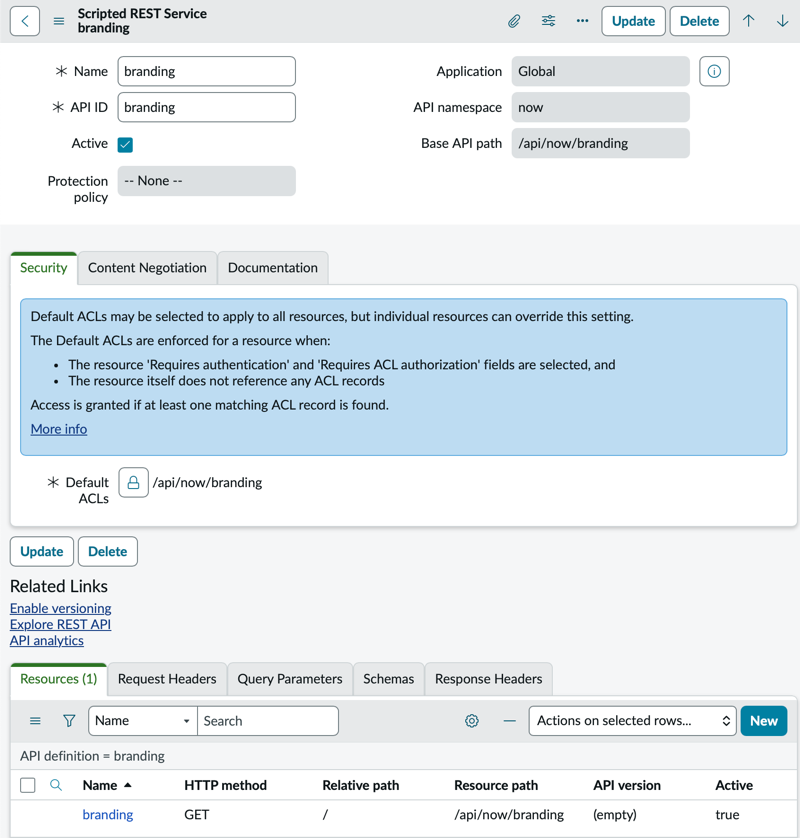
Task: Collapse list controls with the dash icon
Action: 510,721
